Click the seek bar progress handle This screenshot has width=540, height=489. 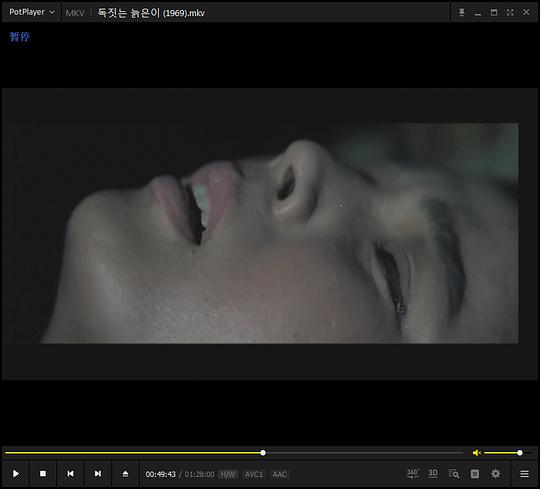[x=263, y=453]
